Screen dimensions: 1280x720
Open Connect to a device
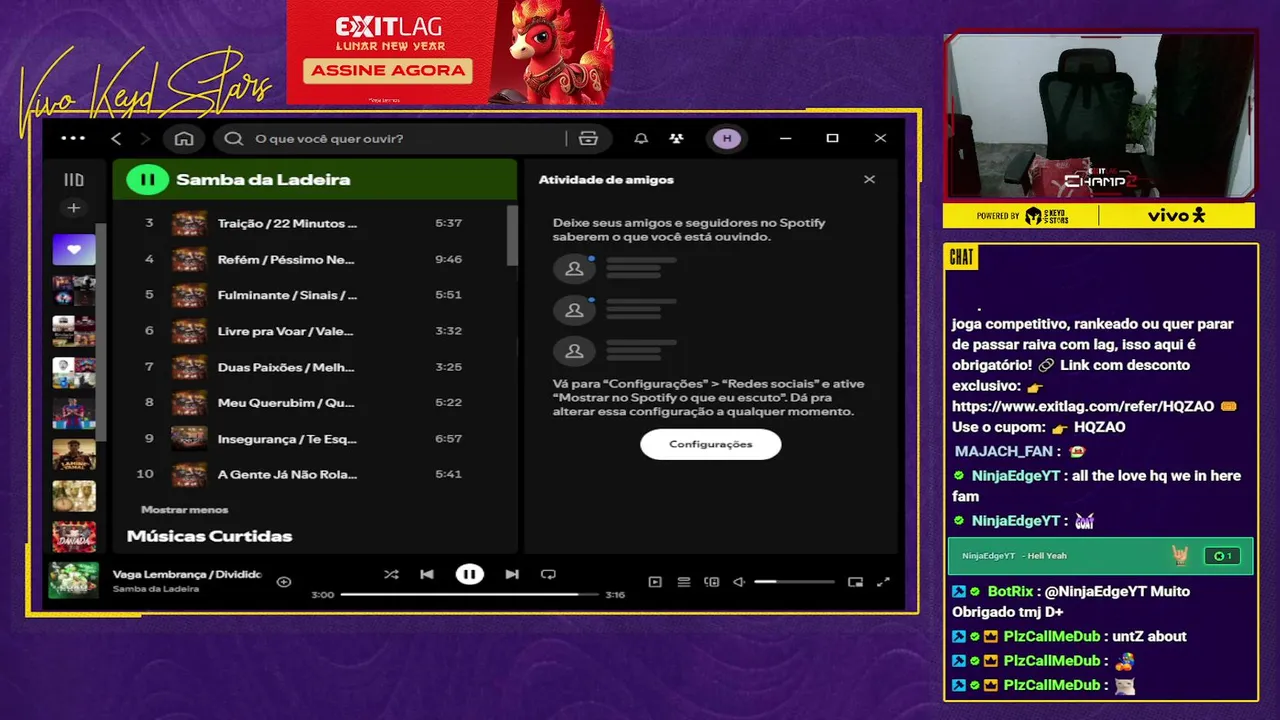[711, 582]
